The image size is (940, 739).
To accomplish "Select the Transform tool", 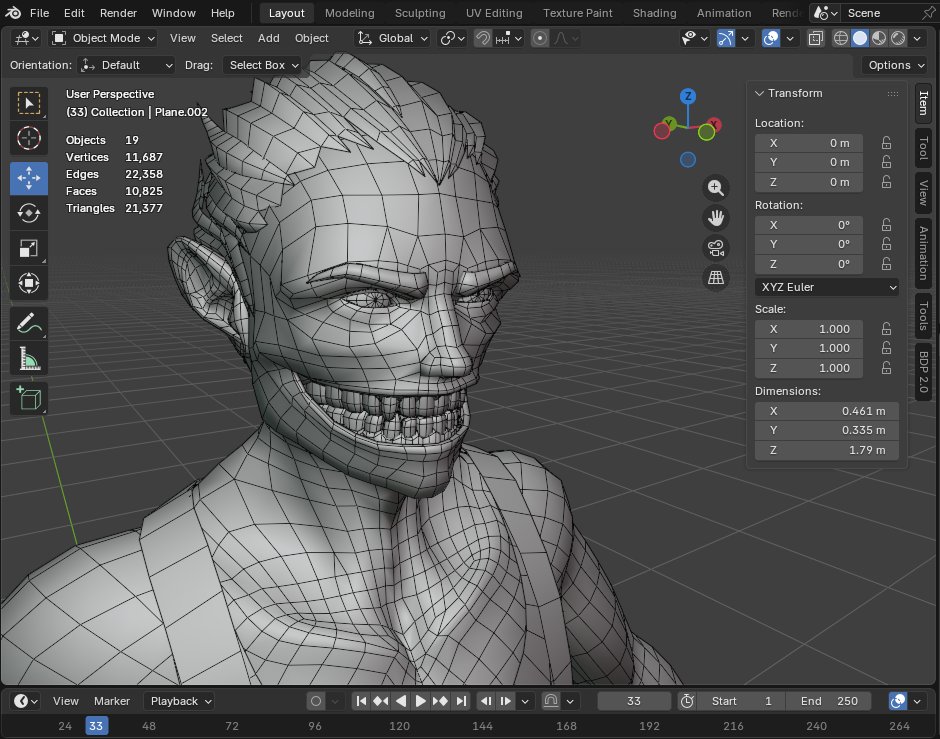I will click(x=29, y=283).
